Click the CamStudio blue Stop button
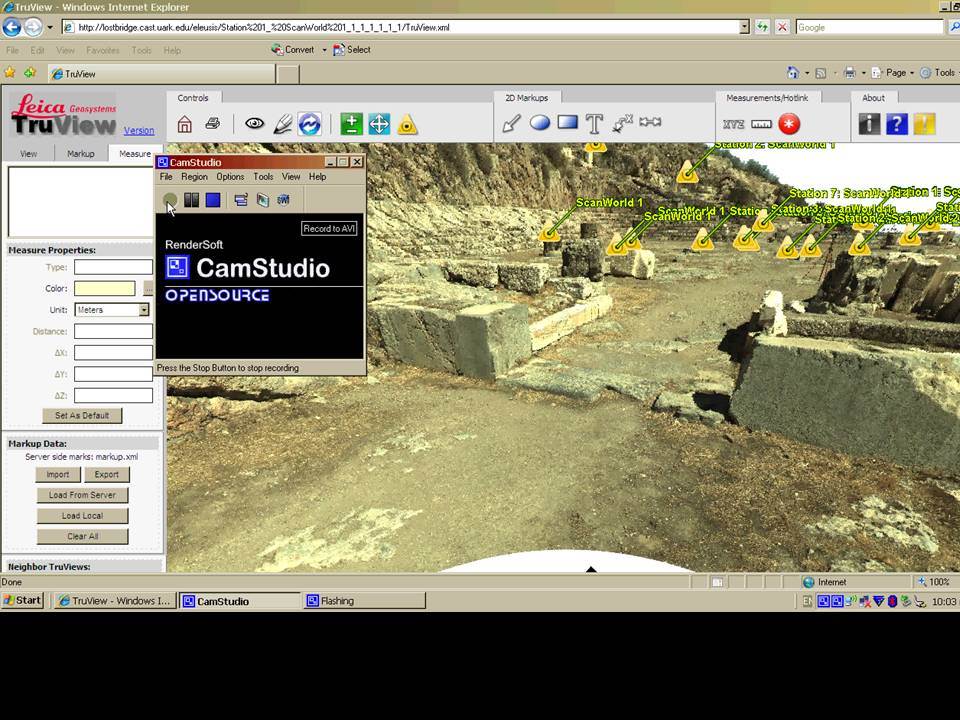This screenshot has width=960, height=720. (x=212, y=200)
